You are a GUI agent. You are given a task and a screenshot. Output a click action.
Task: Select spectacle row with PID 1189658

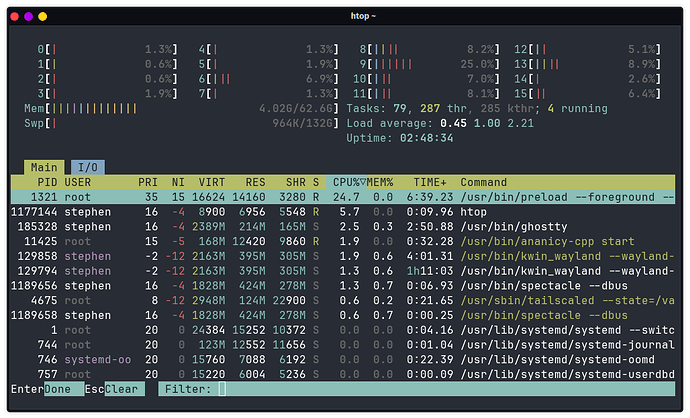(x=343, y=315)
